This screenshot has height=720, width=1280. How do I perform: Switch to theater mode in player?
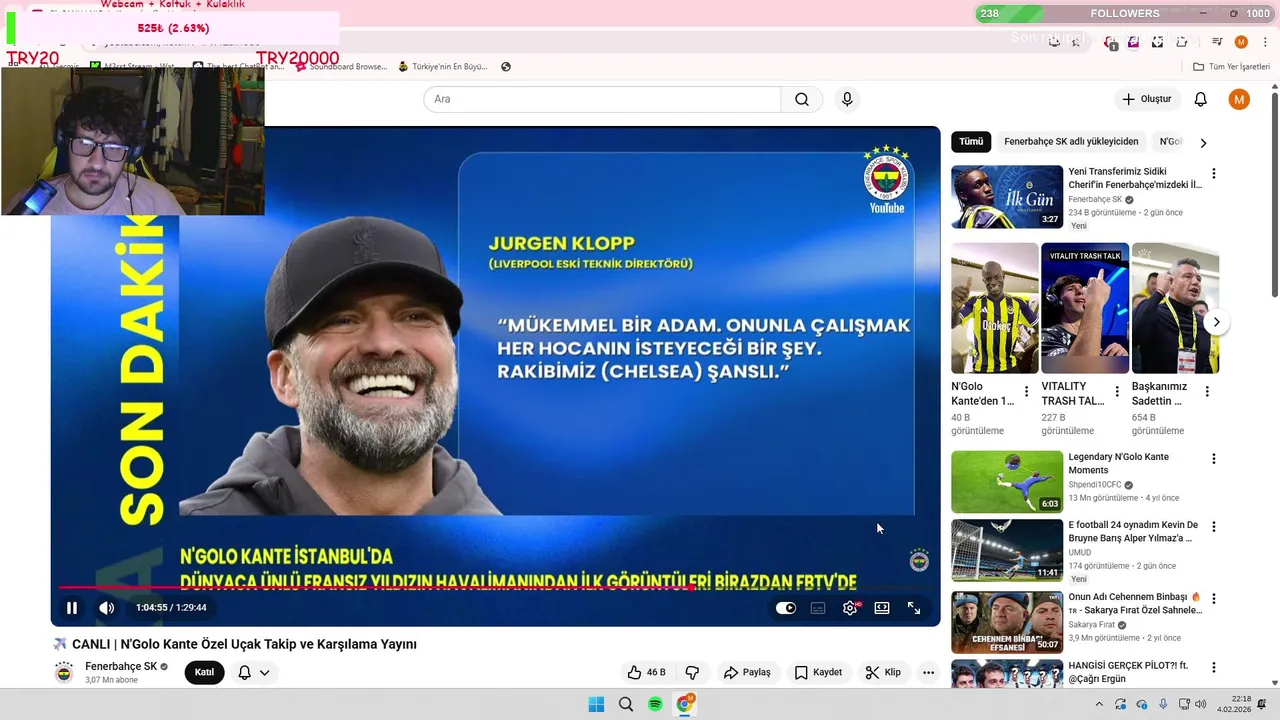tap(882, 608)
